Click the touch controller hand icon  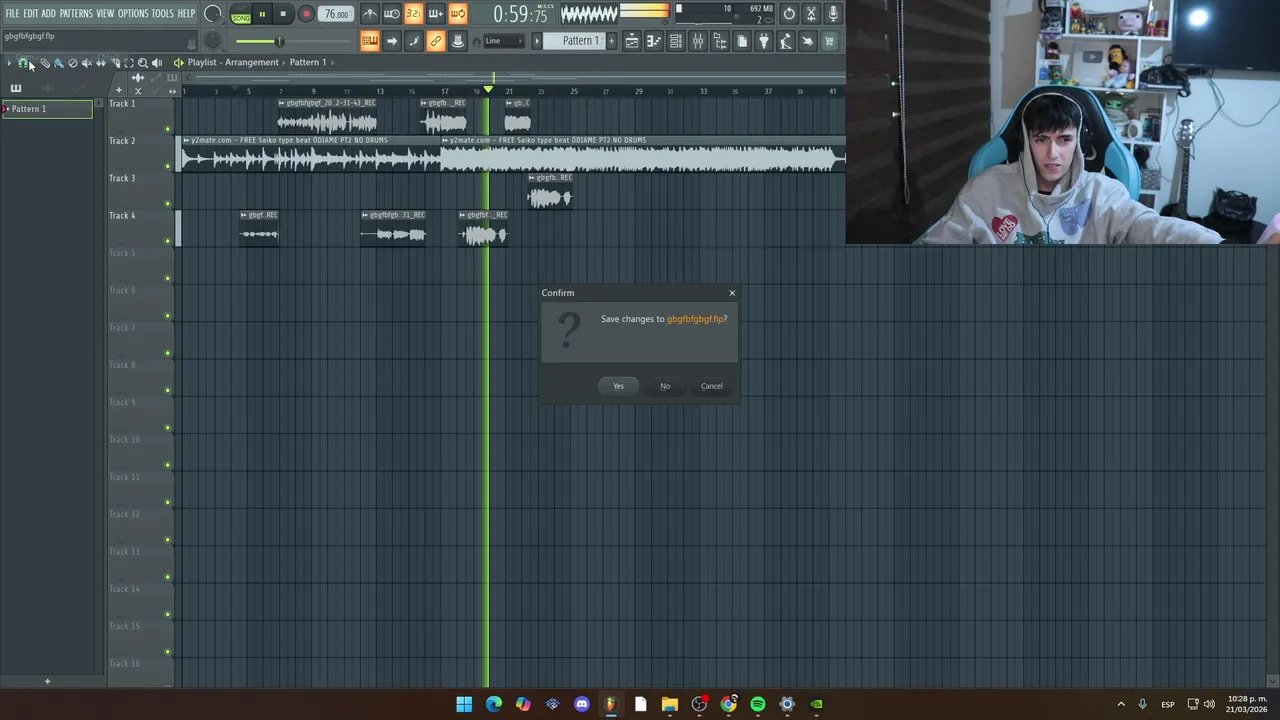[808, 40]
